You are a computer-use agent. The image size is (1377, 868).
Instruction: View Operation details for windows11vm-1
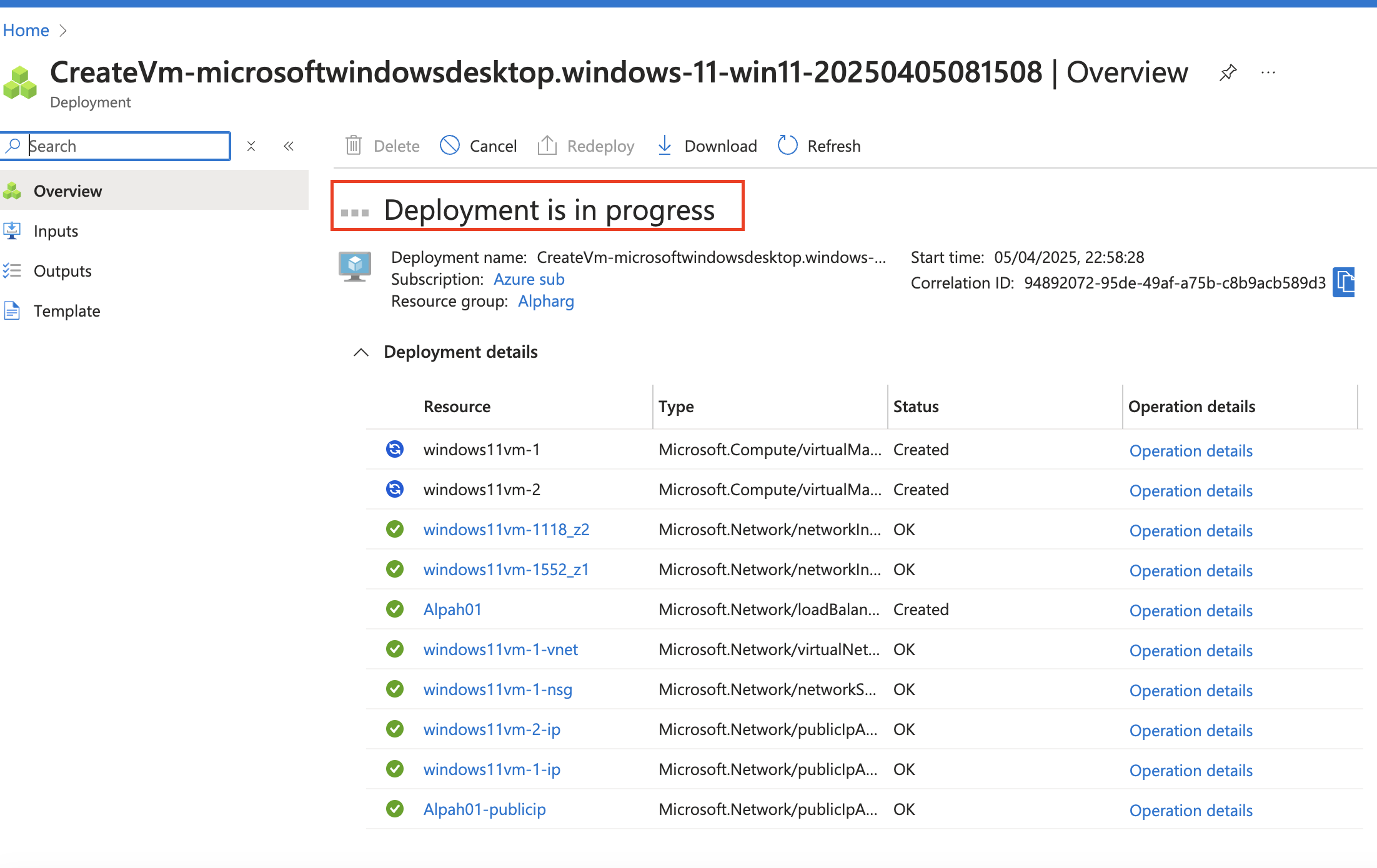coord(1191,451)
